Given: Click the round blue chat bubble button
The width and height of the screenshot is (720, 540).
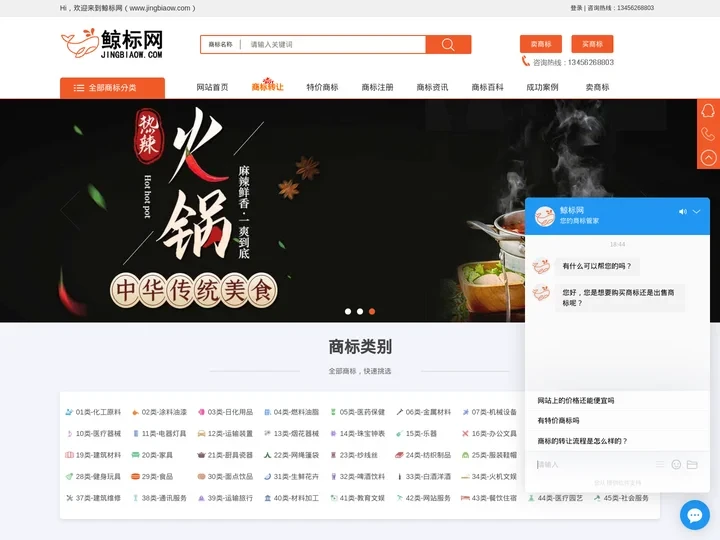Looking at the screenshot, I should click(x=695, y=515).
